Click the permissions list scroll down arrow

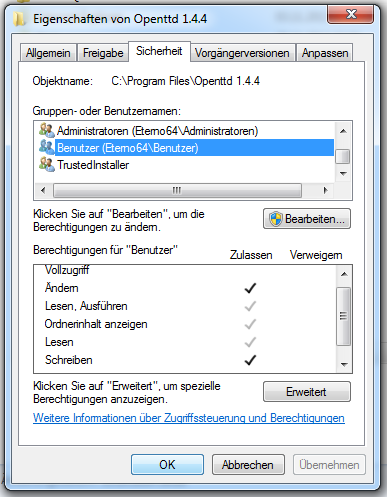(x=344, y=364)
